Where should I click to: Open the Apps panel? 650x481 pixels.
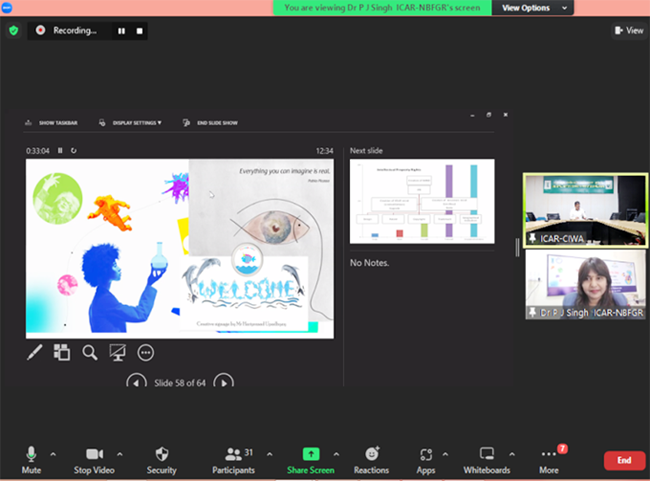[x=426, y=458]
